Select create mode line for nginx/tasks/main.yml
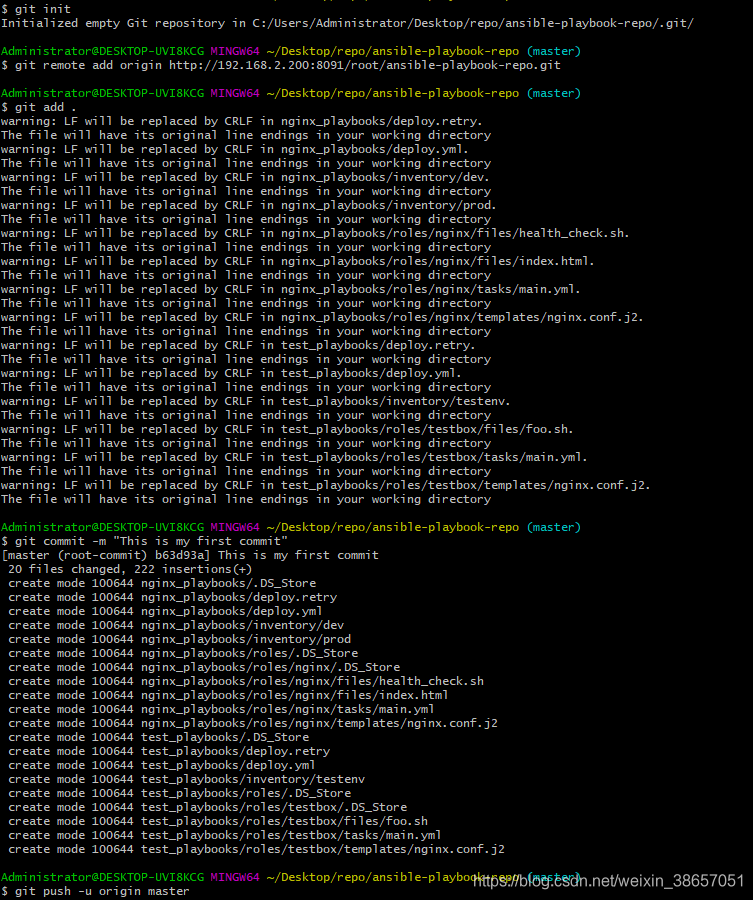Screen dimensions: 753x900 (x=222, y=709)
